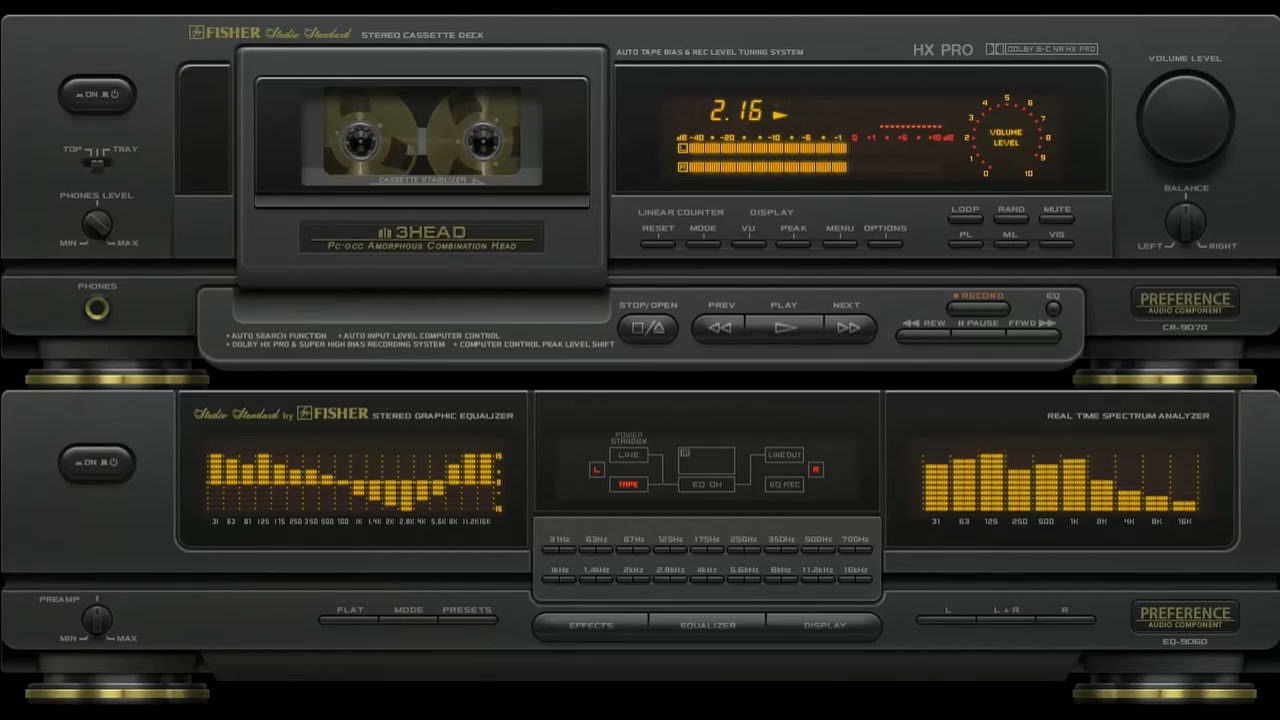
Task: Mute the audio with Mute button
Action: pyautogui.click(x=1057, y=219)
